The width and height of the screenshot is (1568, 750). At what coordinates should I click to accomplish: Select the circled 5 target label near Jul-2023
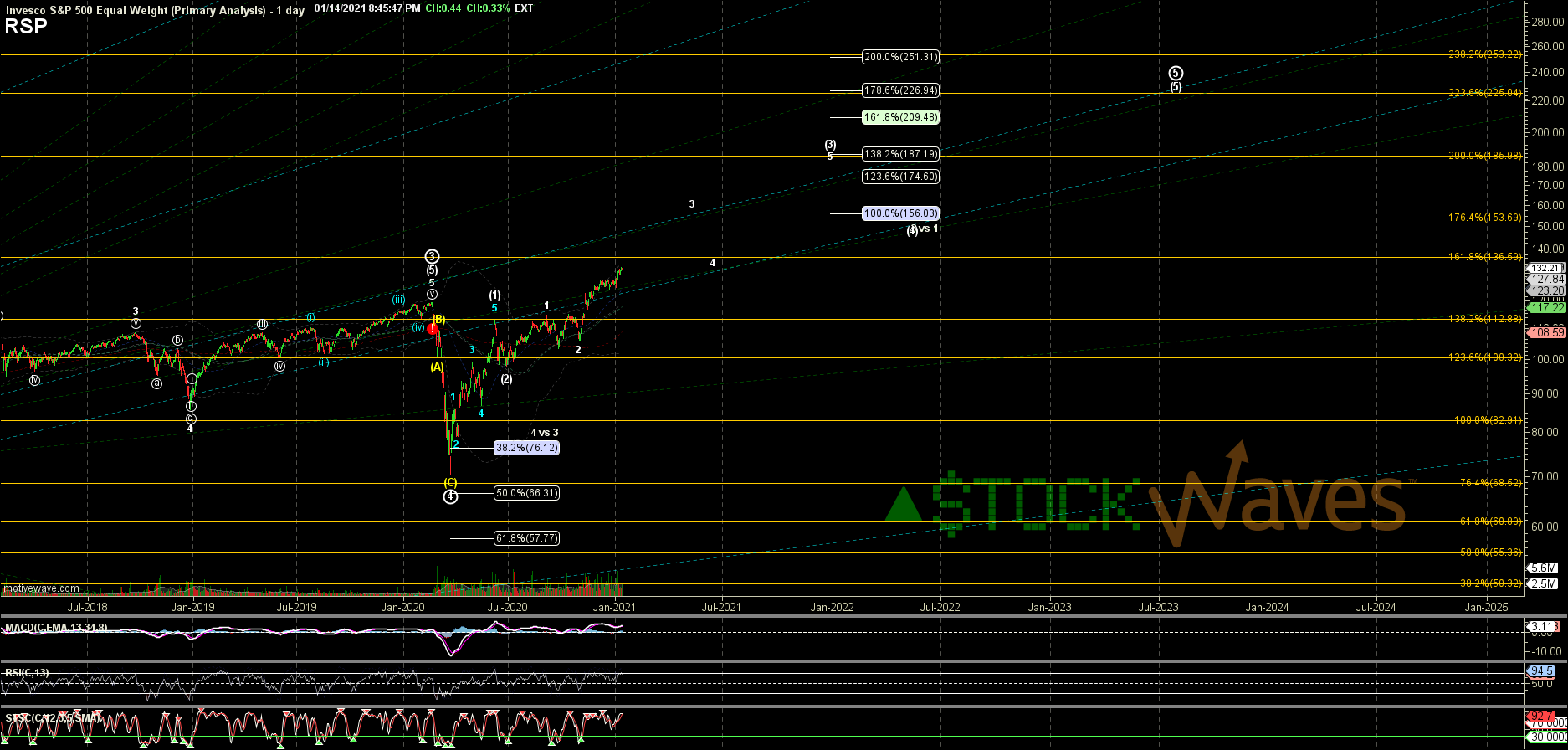pos(1176,73)
